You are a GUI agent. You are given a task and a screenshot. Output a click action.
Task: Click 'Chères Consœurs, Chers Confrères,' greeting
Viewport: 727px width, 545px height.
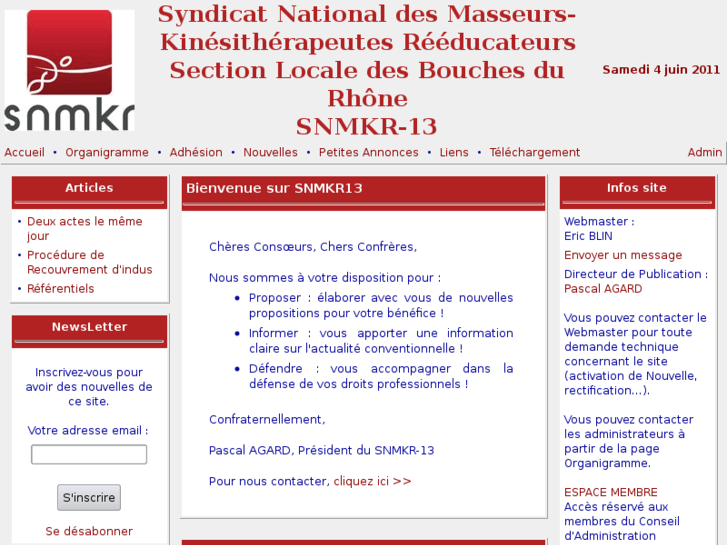[313, 247]
